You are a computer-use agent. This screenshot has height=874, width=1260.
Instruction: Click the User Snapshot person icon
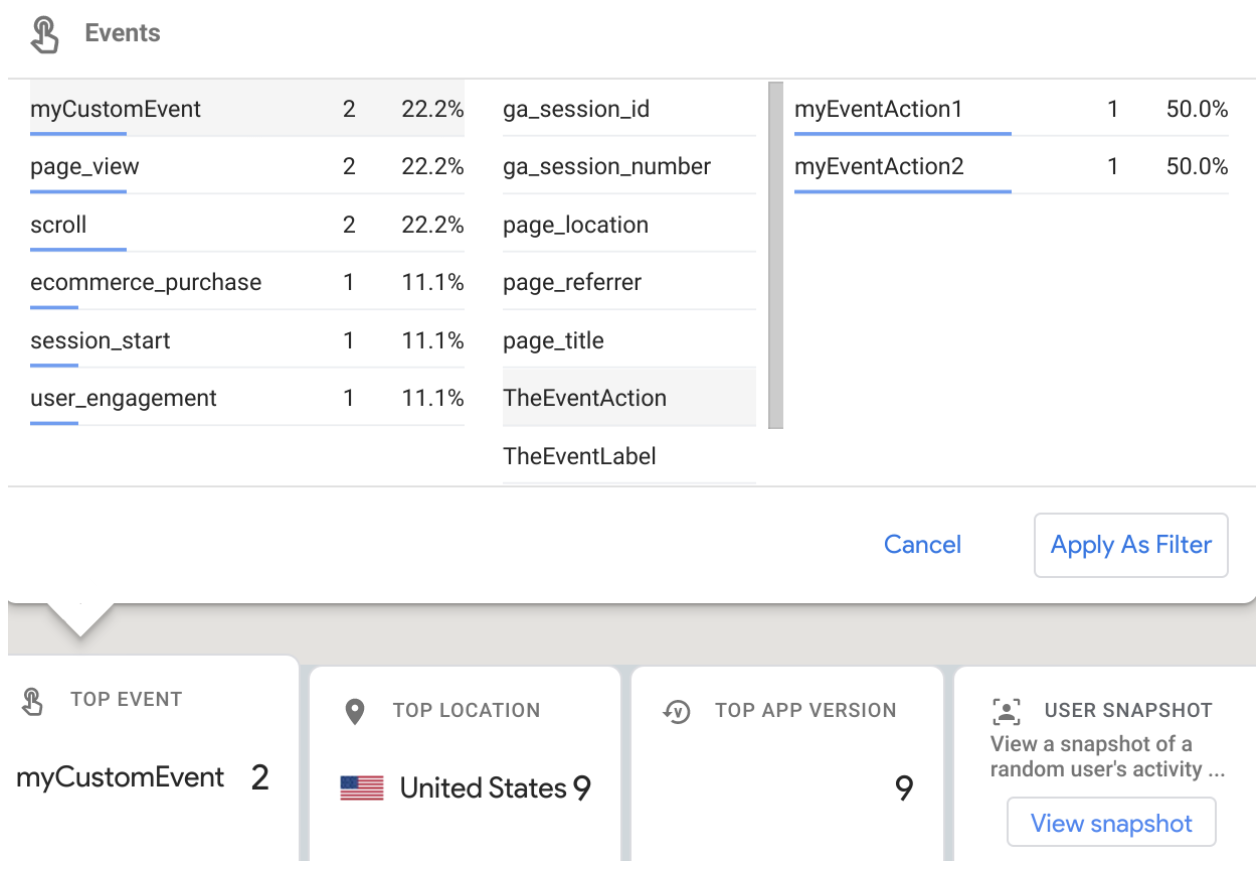pos(1005,711)
